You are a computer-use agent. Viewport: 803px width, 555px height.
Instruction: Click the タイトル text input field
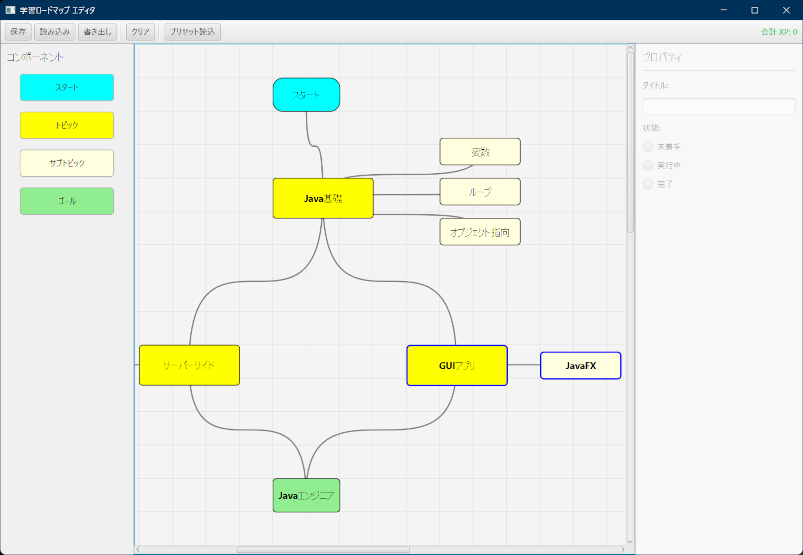tap(718, 107)
